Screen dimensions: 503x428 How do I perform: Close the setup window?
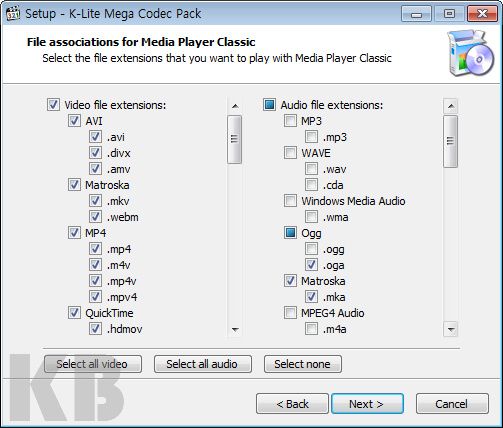(482, 14)
